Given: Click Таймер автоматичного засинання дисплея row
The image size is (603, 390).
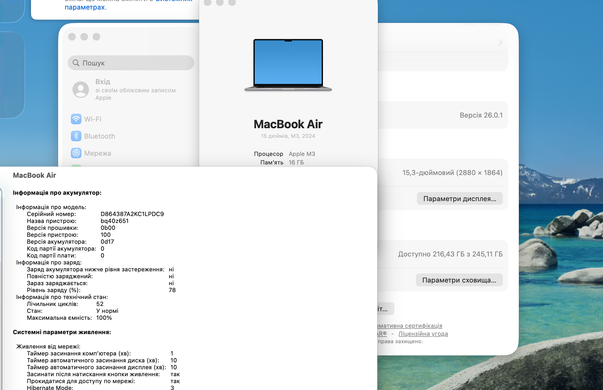Looking at the screenshot, I should (x=102, y=367).
